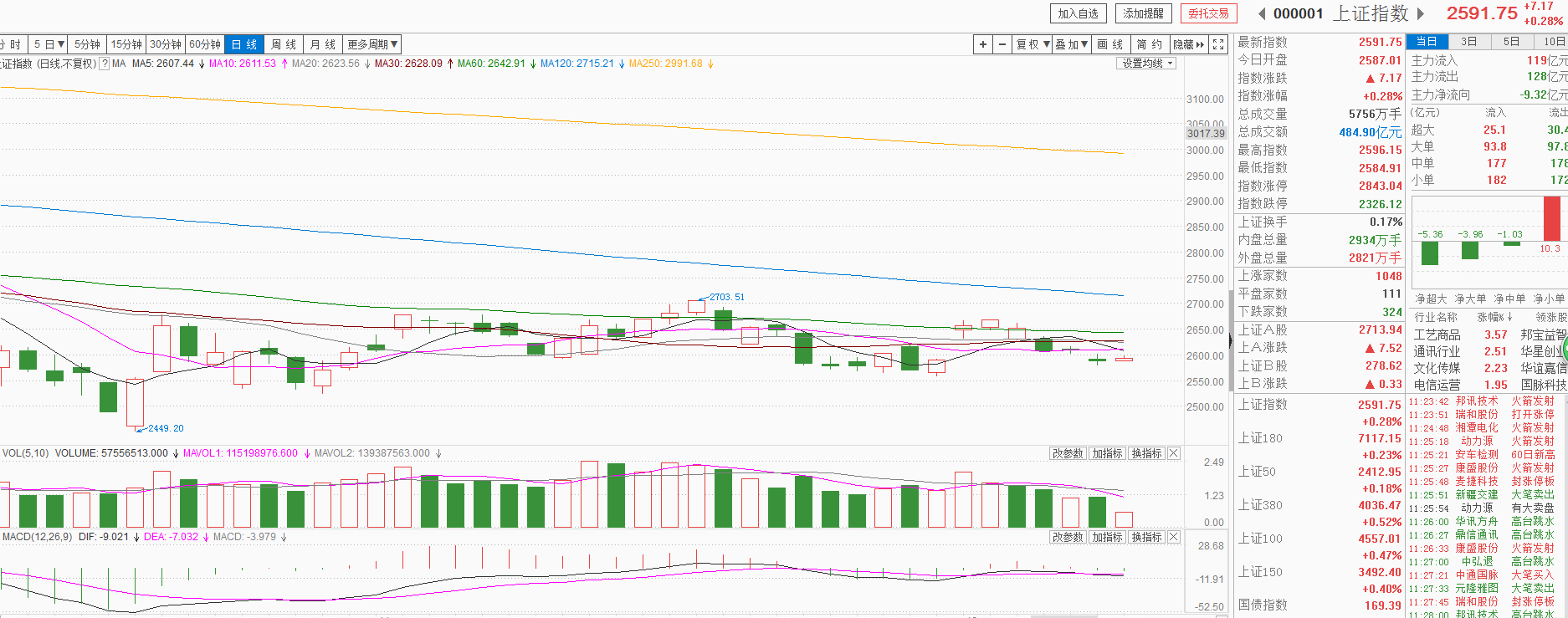Click the MA10 up-arrow indicator
Image resolution: width=1568 pixels, height=618 pixels.
pyautogui.click(x=284, y=64)
